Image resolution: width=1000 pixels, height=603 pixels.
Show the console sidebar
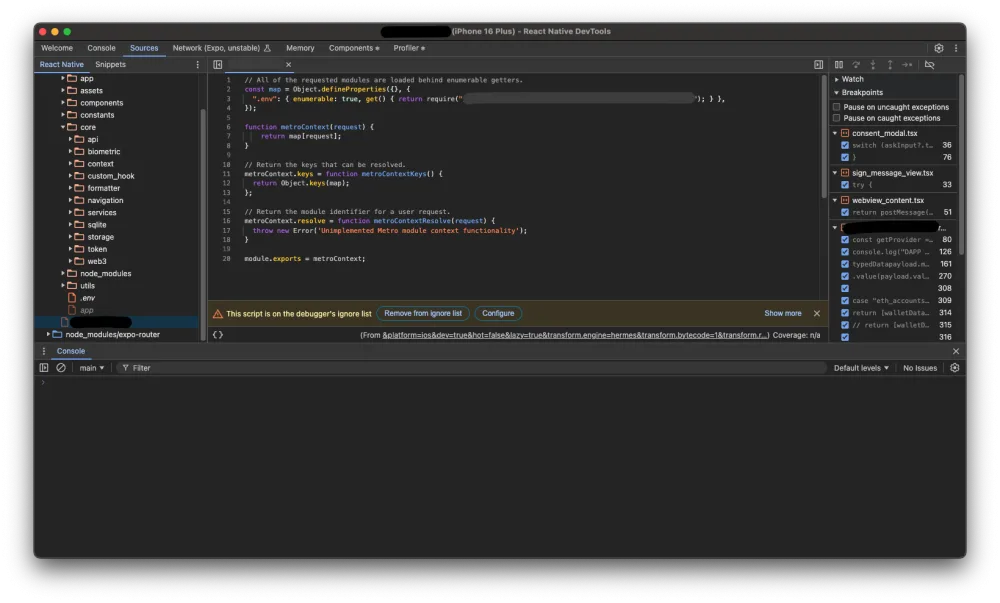tap(44, 368)
